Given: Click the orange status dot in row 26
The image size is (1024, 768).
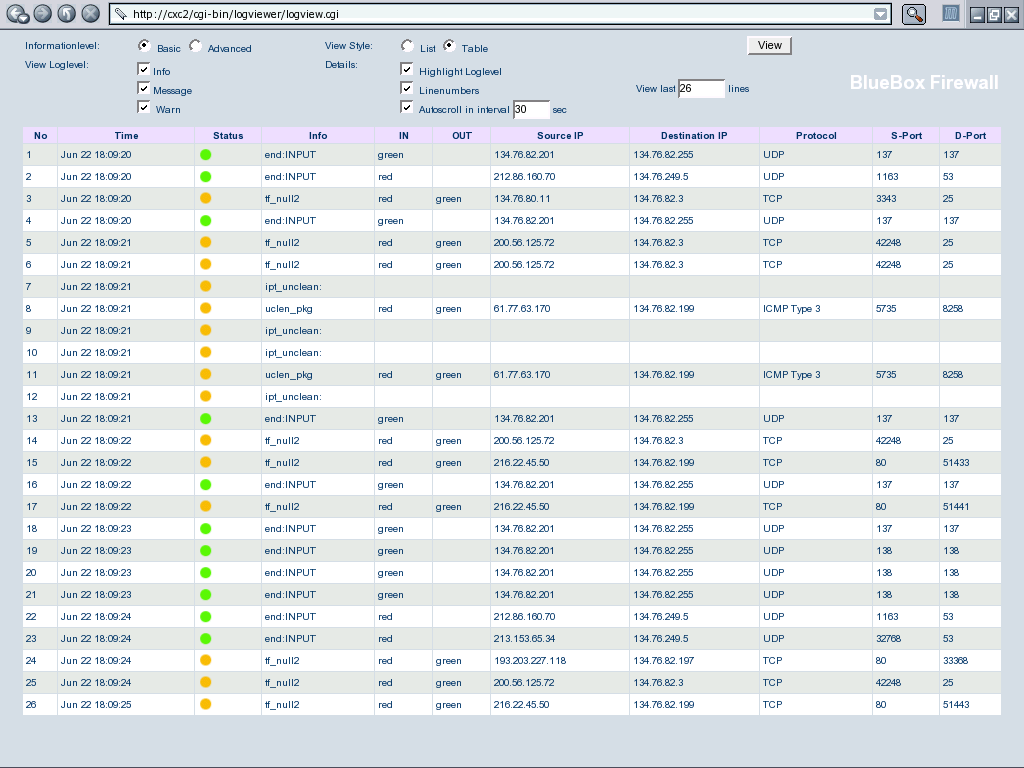Looking at the screenshot, I should 206,705.
